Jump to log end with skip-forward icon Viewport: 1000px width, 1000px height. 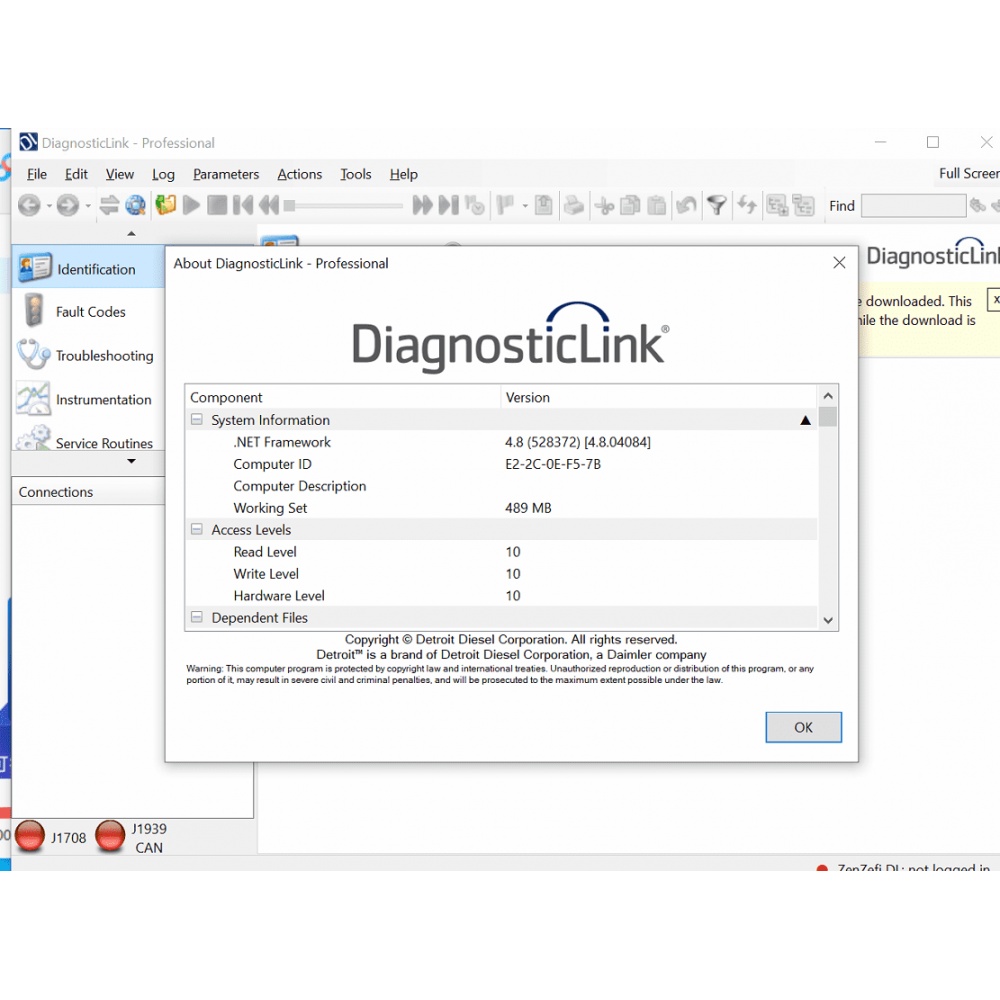[449, 205]
